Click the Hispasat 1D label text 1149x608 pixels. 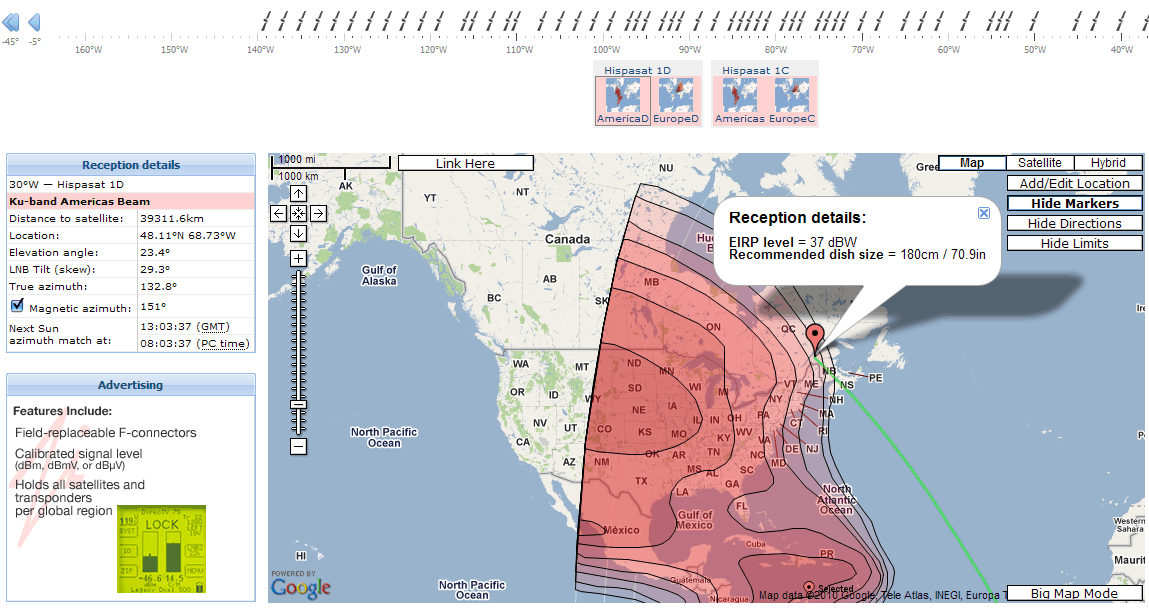click(x=637, y=70)
